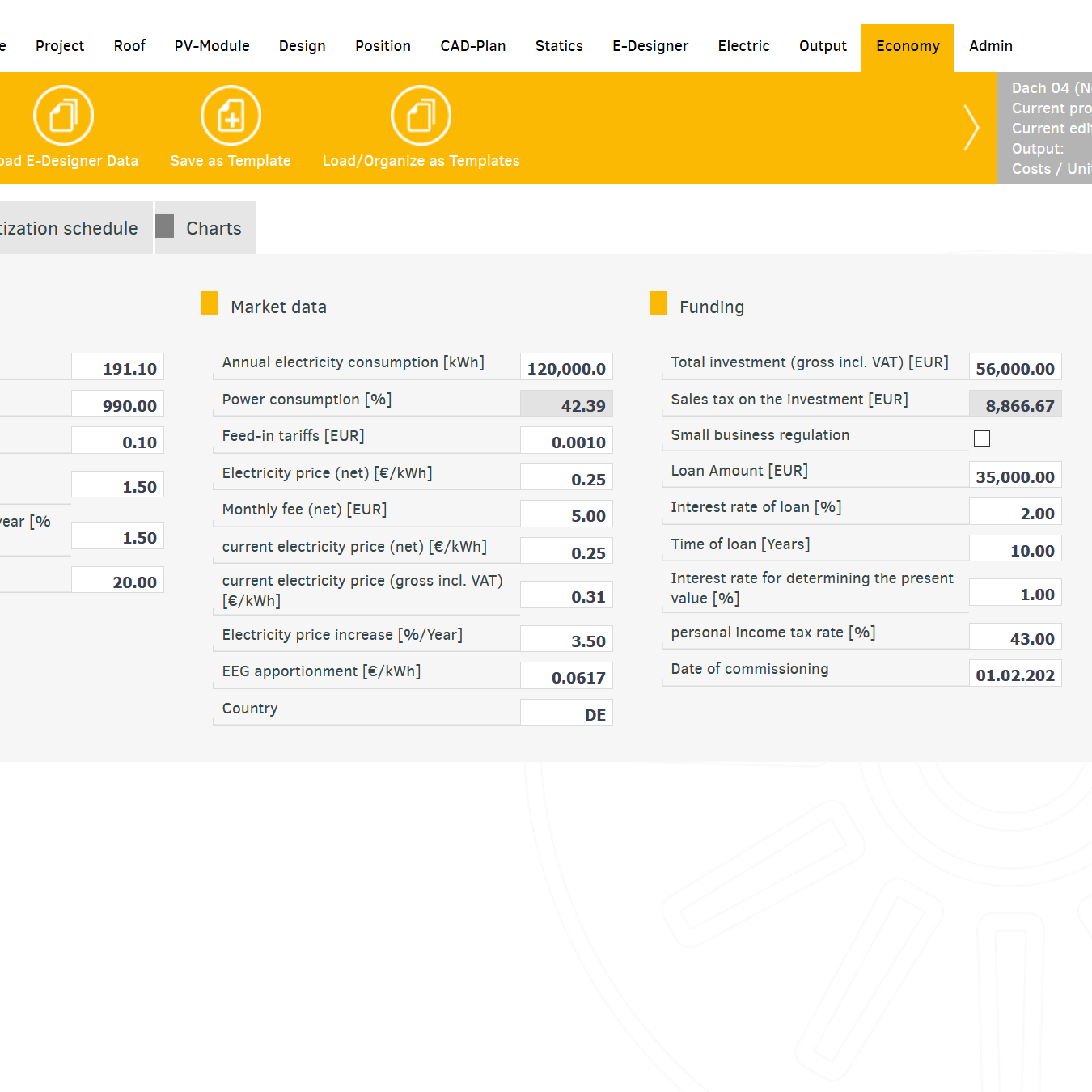Edit the Date of commissioning field
This screenshot has width=1092, height=1092.
[1014, 675]
